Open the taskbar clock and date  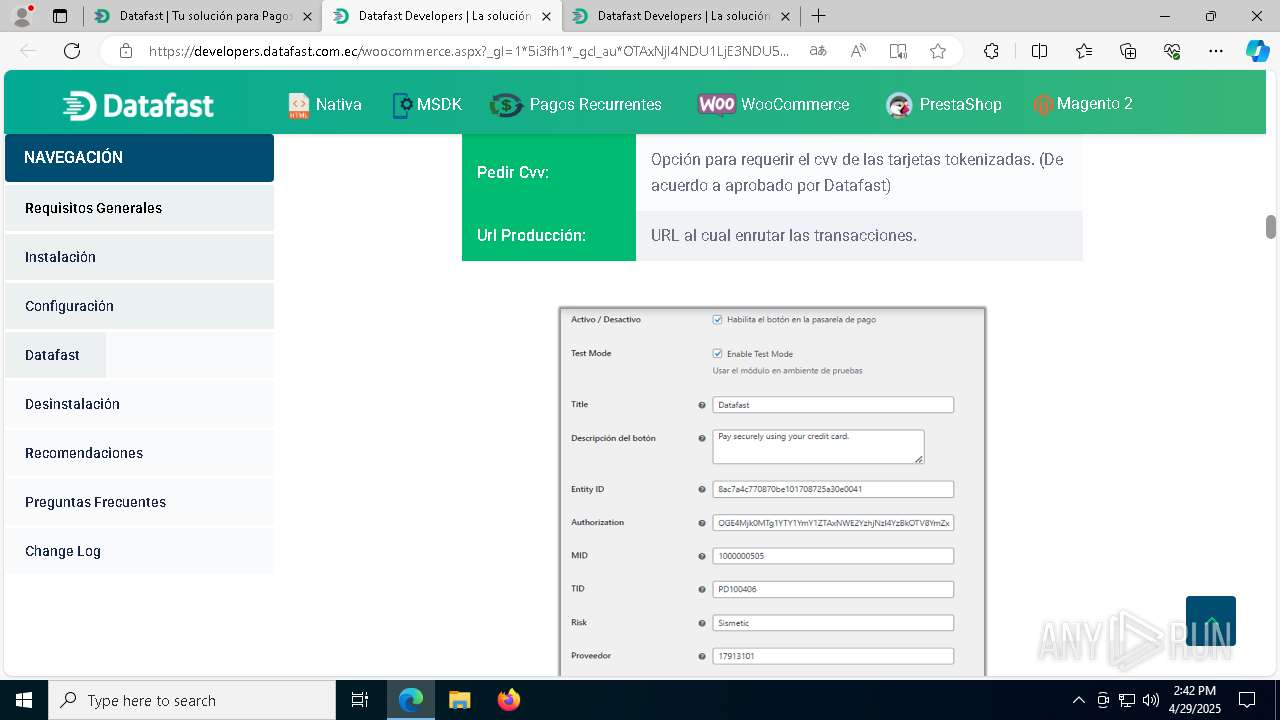pyautogui.click(x=1195, y=700)
